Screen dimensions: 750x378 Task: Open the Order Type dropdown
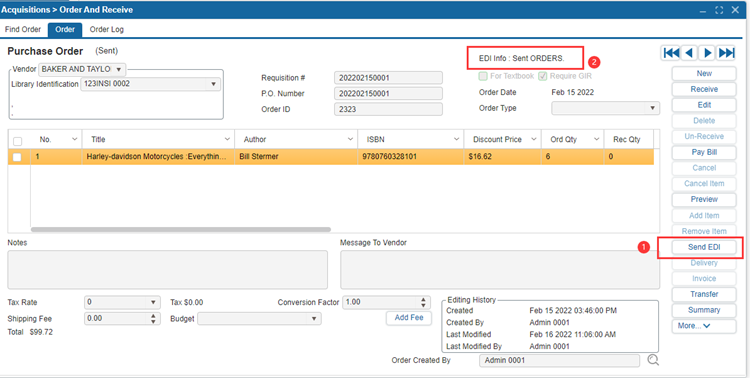click(652, 108)
